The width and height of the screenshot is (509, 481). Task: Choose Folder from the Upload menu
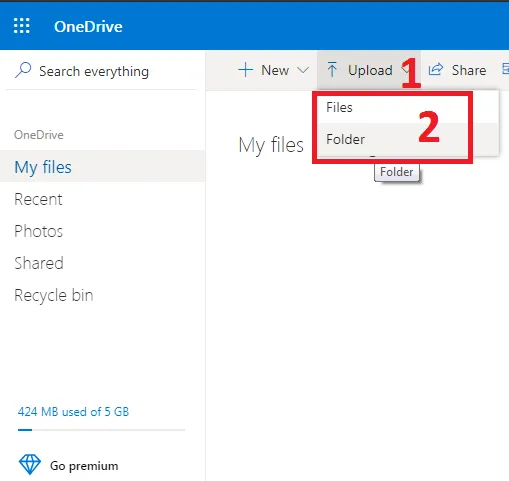(x=407, y=139)
